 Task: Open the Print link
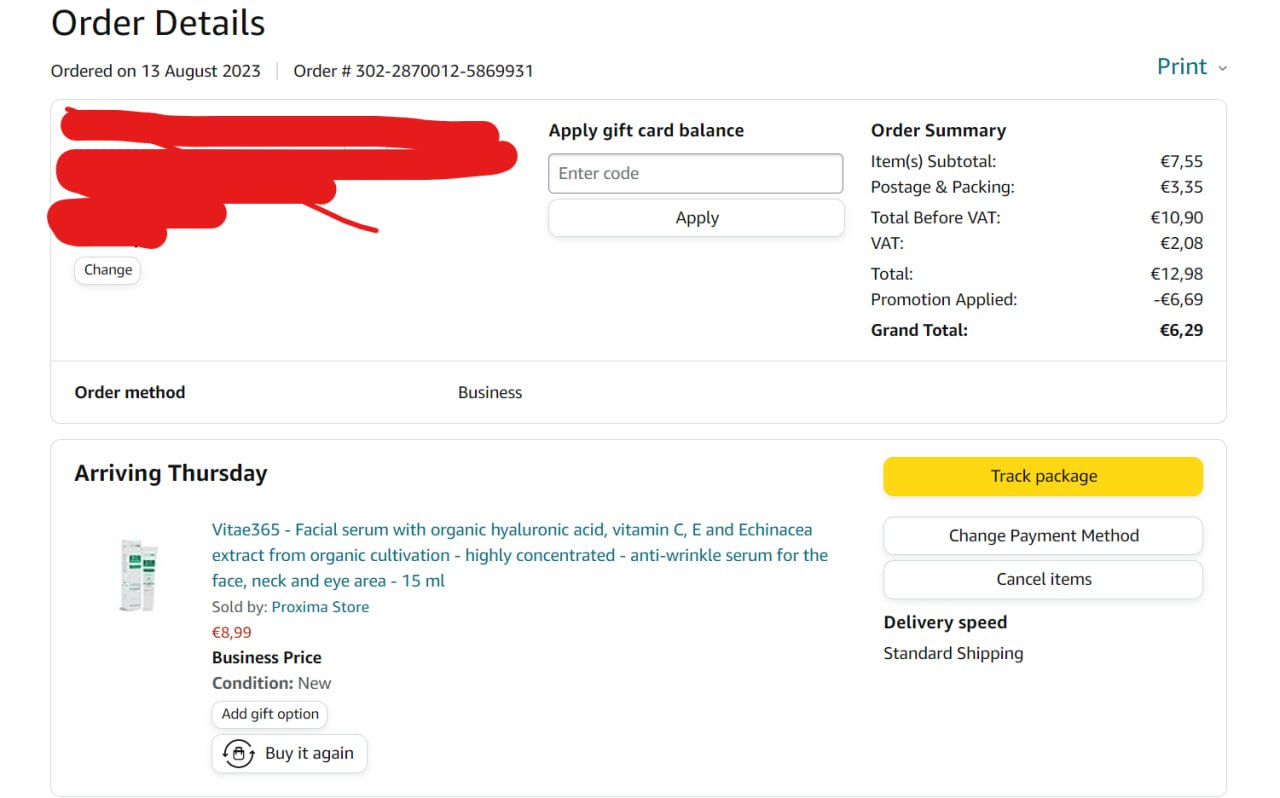coord(1182,67)
